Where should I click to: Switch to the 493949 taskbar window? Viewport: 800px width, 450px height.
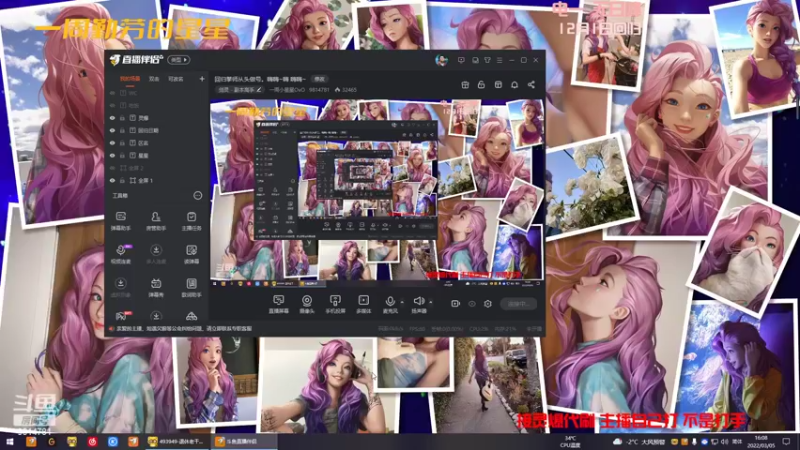click(176, 441)
